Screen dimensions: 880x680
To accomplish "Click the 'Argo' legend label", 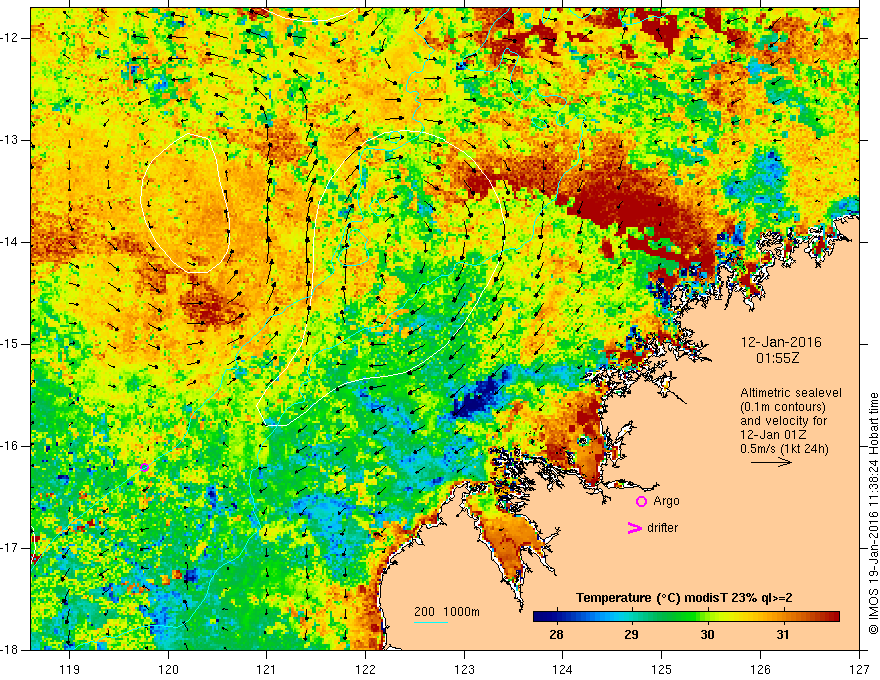I will tap(666, 501).
